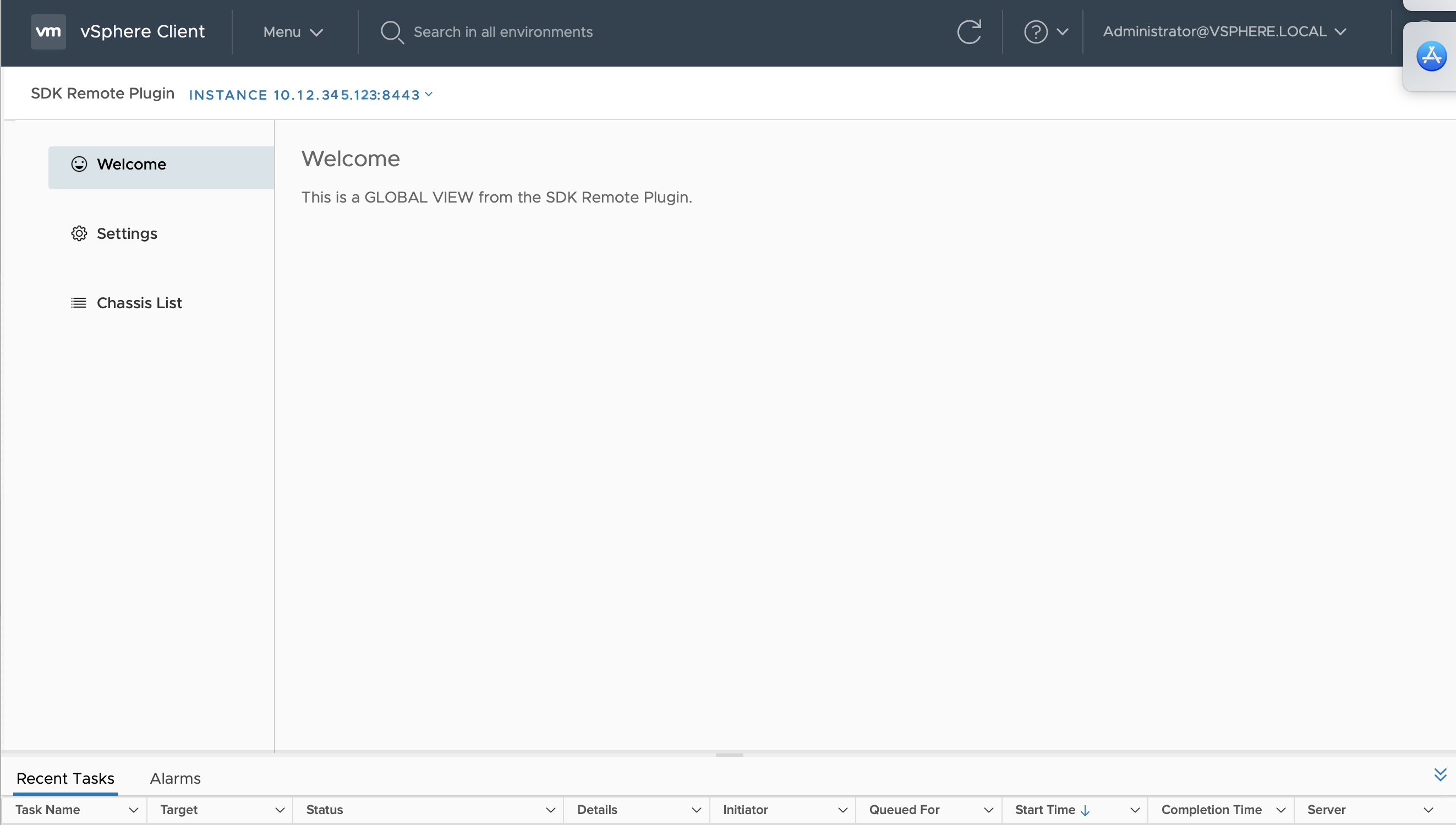Image resolution: width=1456 pixels, height=825 pixels.
Task: Click the Start Time sort arrow
Action: point(1085,811)
